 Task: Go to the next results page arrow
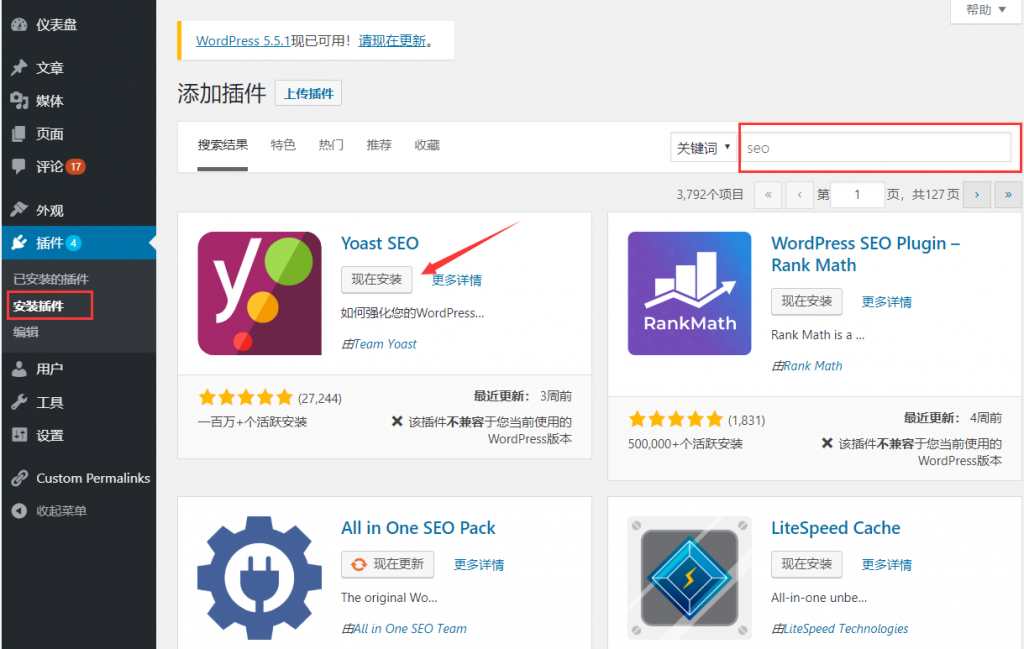[x=976, y=195]
